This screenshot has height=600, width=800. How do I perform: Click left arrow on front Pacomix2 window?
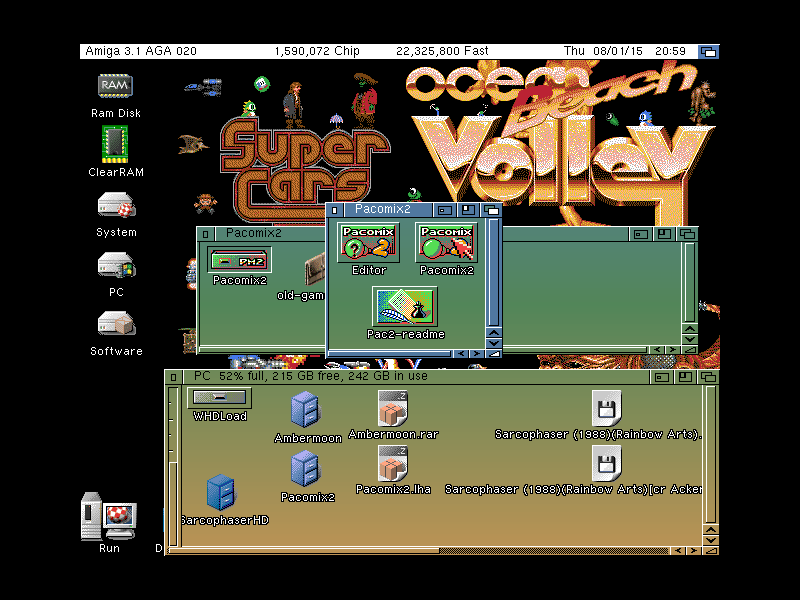[x=461, y=354]
